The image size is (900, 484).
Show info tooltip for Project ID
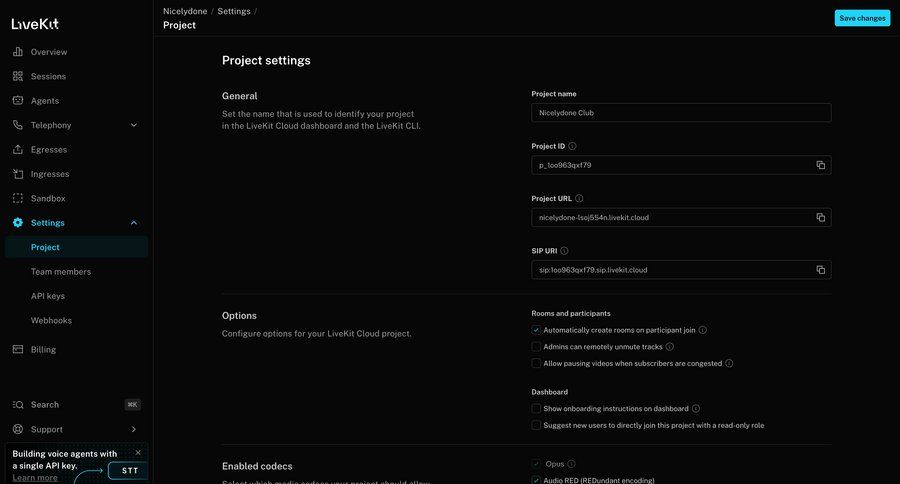[x=572, y=146]
